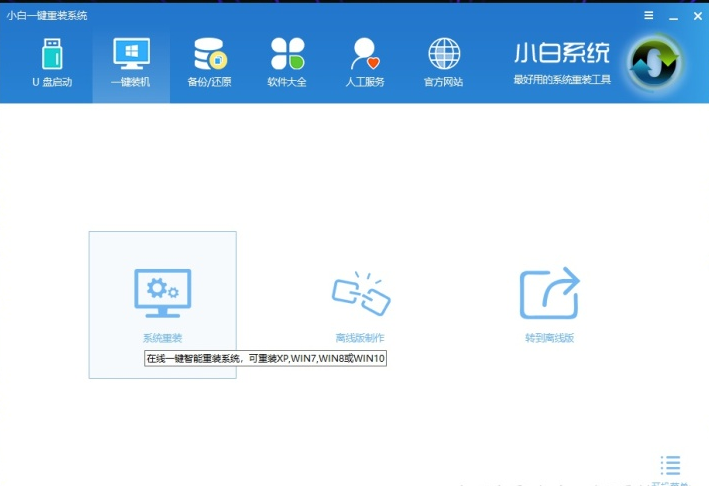Click the 离线版制作 text label
Screen dimensions: 709x486
point(360,338)
